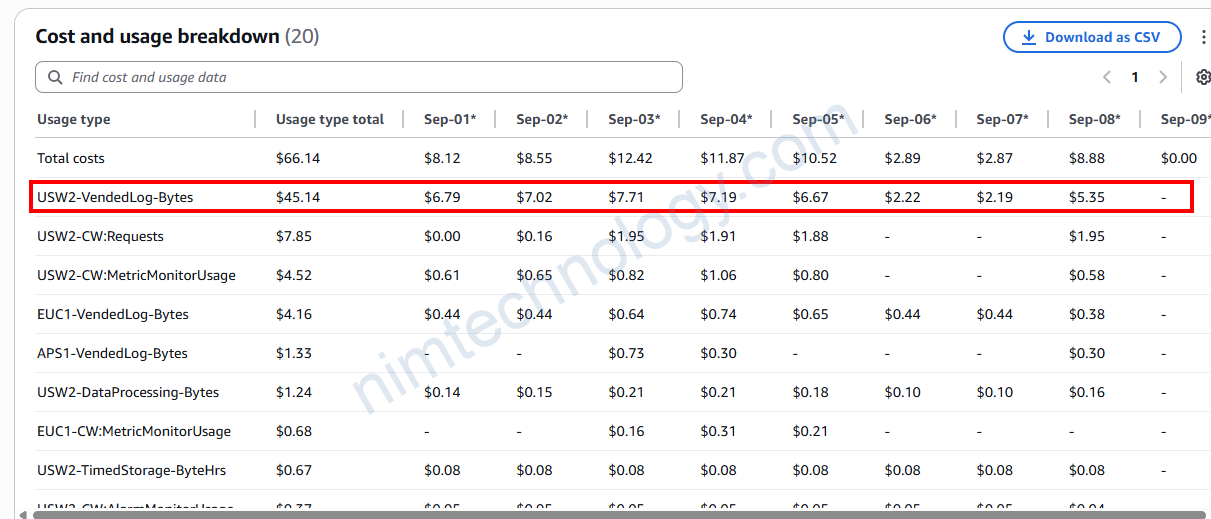
Task: Click the Download as CSV button
Action: [x=1091, y=37]
